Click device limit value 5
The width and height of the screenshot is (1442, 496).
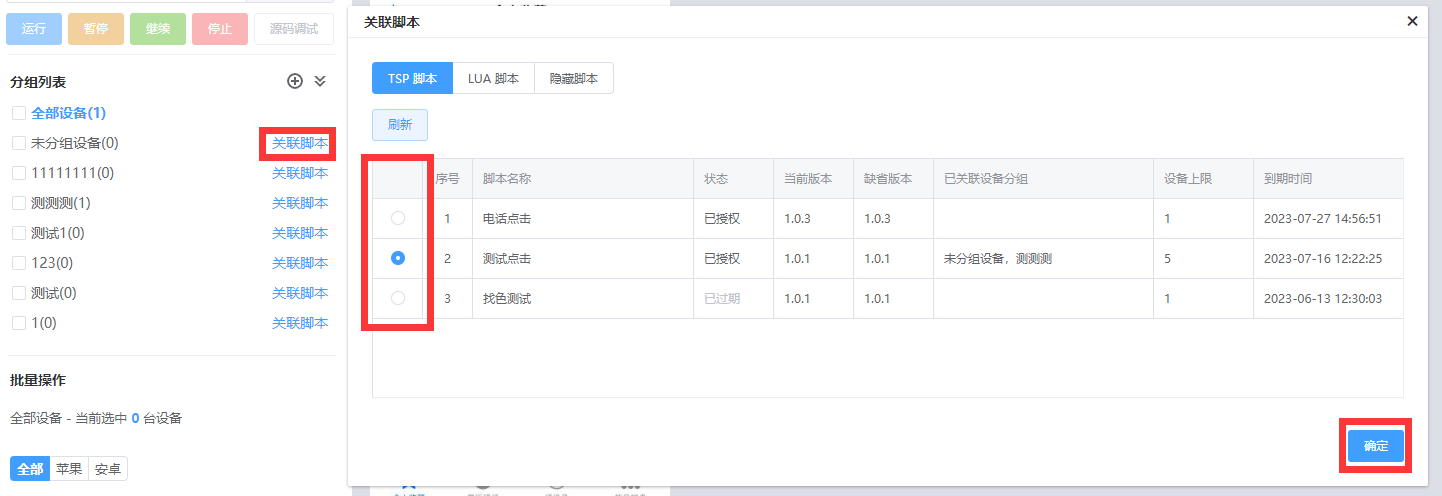pos(1167,258)
